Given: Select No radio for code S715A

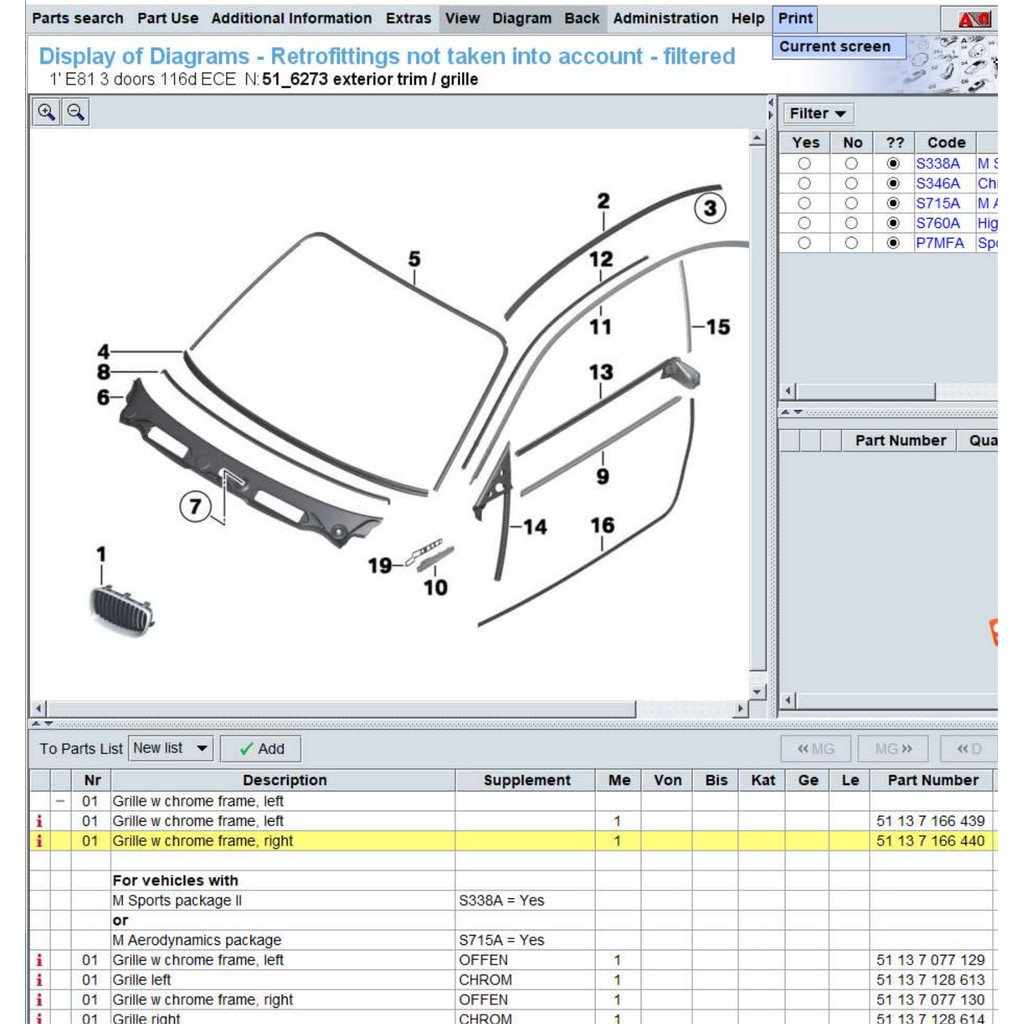Looking at the screenshot, I should 851,204.
